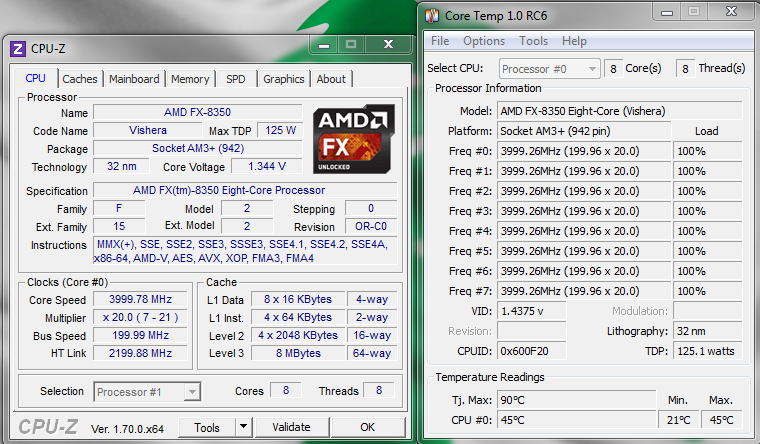The height and width of the screenshot is (444, 760).
Task: Click the TDP value 125.1 watts
Action: (x=707, y=351)
